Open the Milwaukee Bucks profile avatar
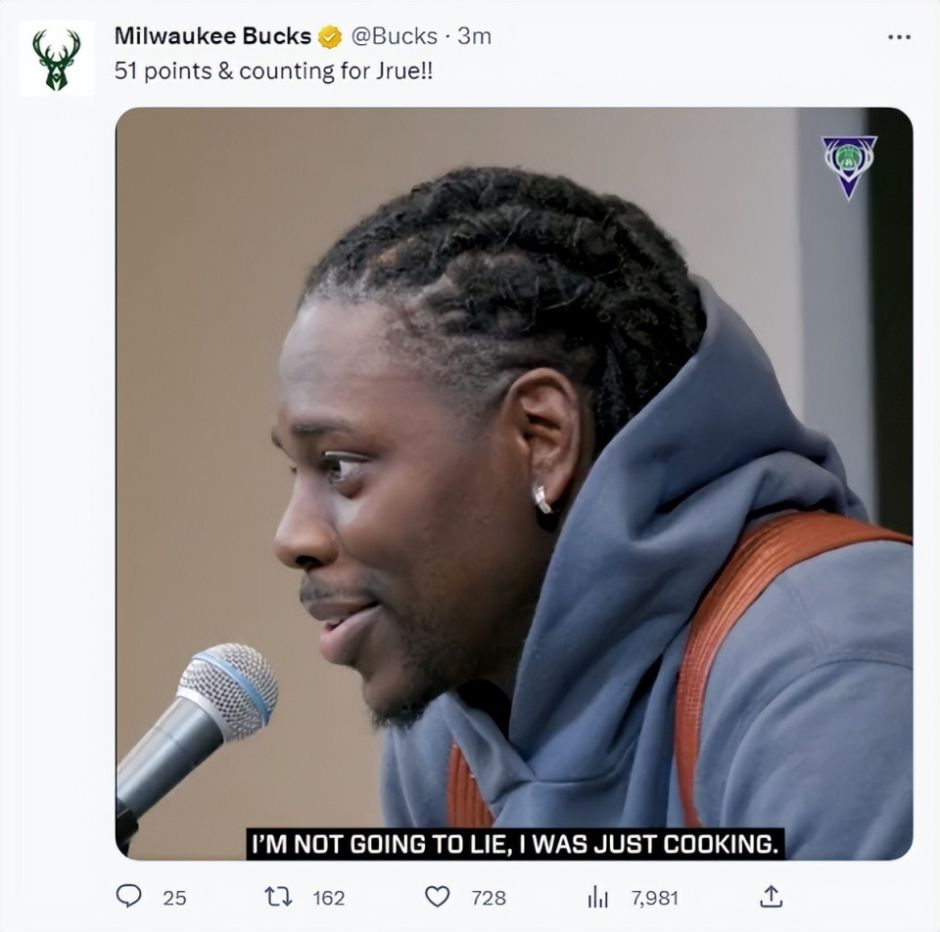The height and width of the screenshot is (932, 940). [56, 59]
